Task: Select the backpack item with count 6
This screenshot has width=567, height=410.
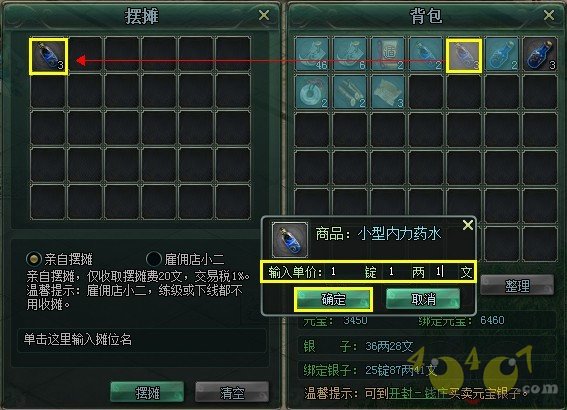Action: 350,55
